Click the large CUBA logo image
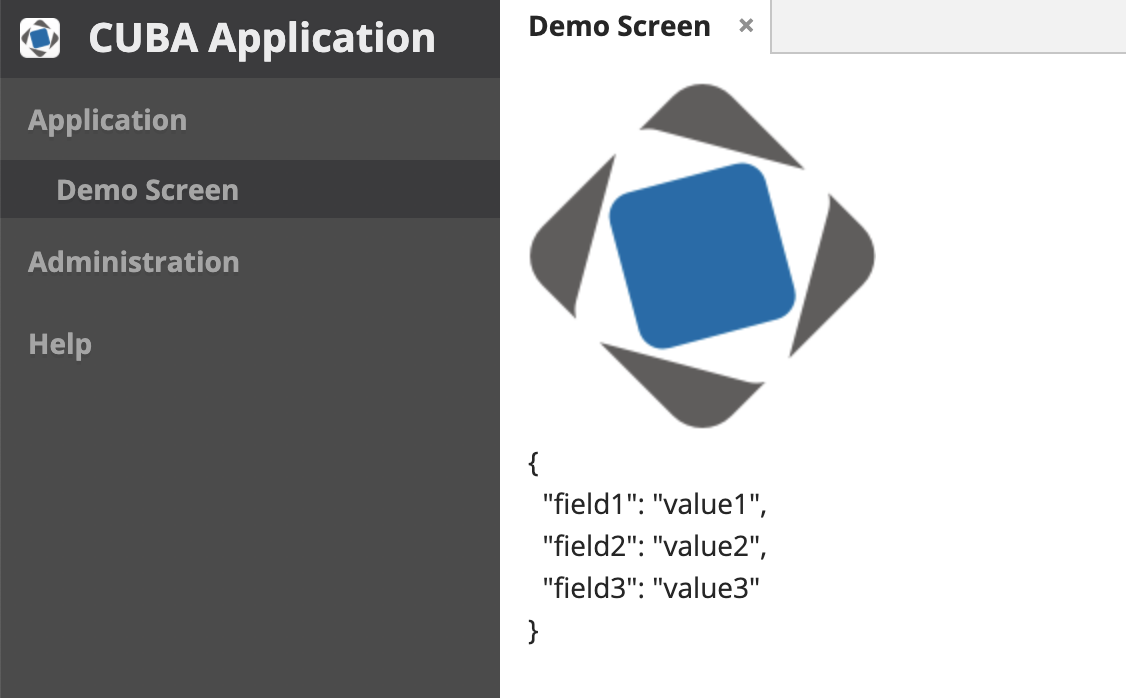This screenshot has height=698, width=1126. (702, 256)
